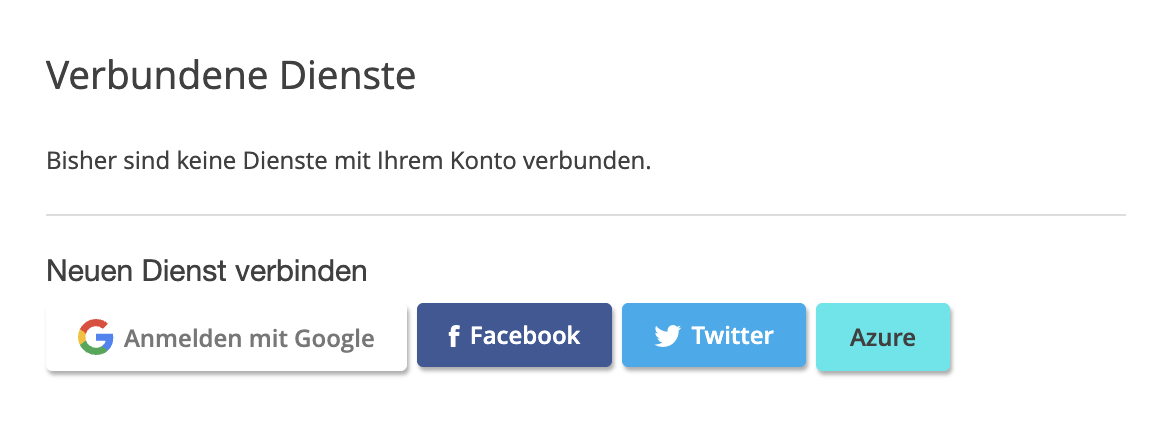This screenshot has height=430, width=1156.
Task: Connect account via Anmelden mit Google
Action: (x=226, y=338)
